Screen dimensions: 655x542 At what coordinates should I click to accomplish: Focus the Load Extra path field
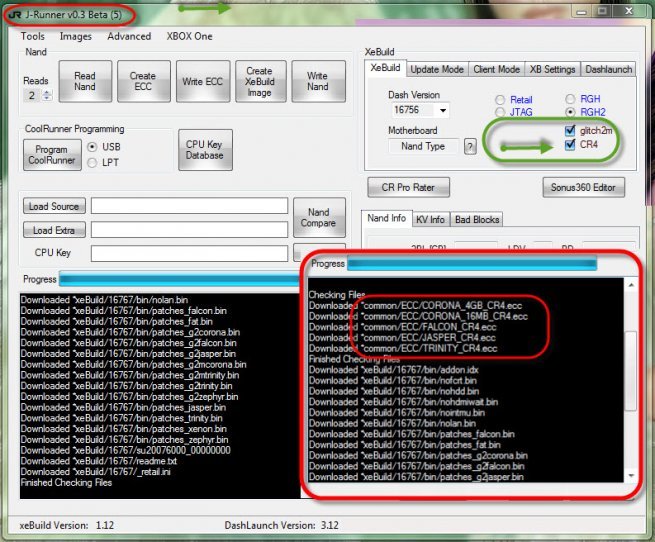coord(189,230)
